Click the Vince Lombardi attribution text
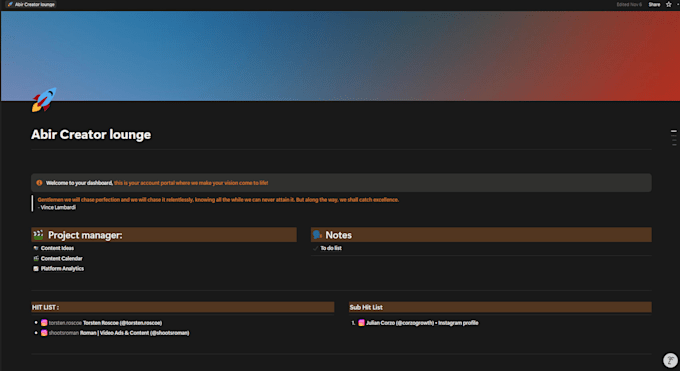This screenshot has height=371, width=680. click(x=57, y=207)
